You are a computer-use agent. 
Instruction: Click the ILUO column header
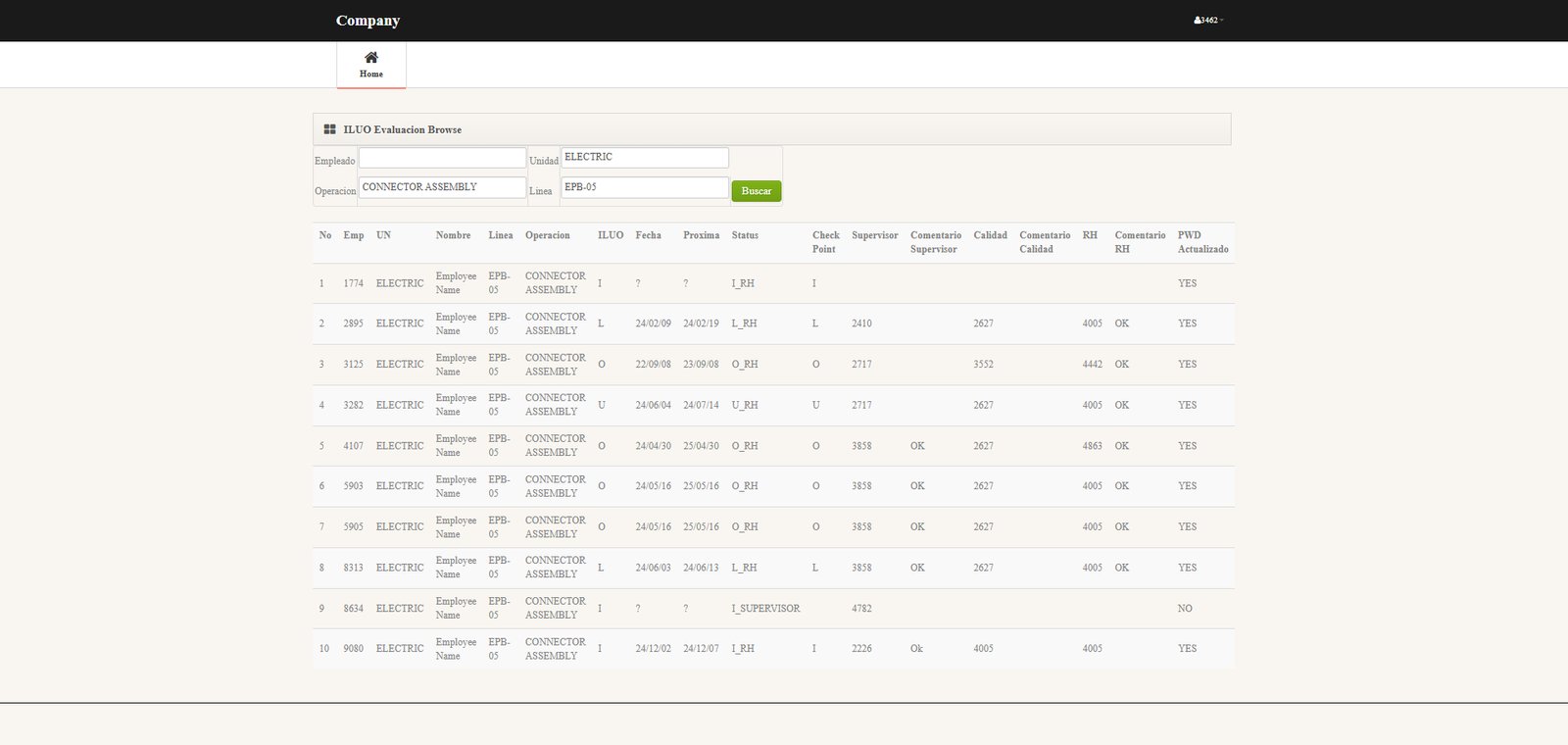pos(611,235)
